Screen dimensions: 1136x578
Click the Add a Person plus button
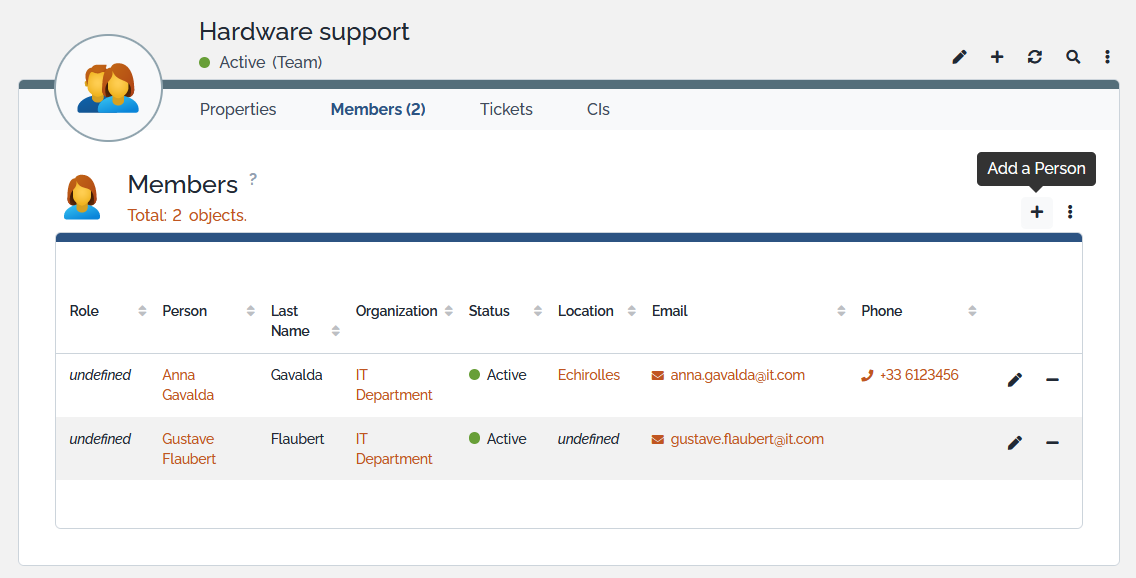[x=1037, y=212]
